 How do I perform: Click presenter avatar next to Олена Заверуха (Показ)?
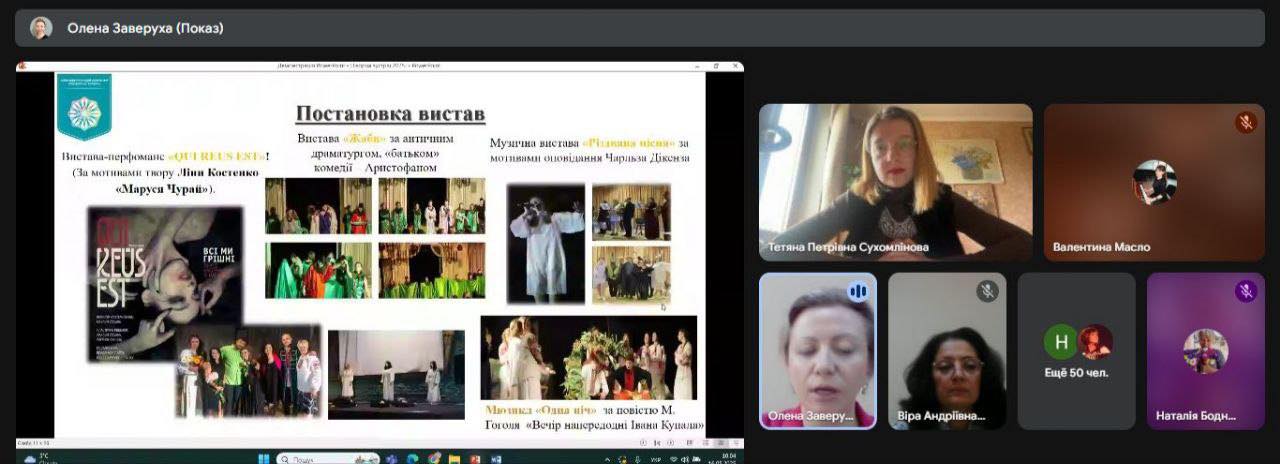(41, 28)
